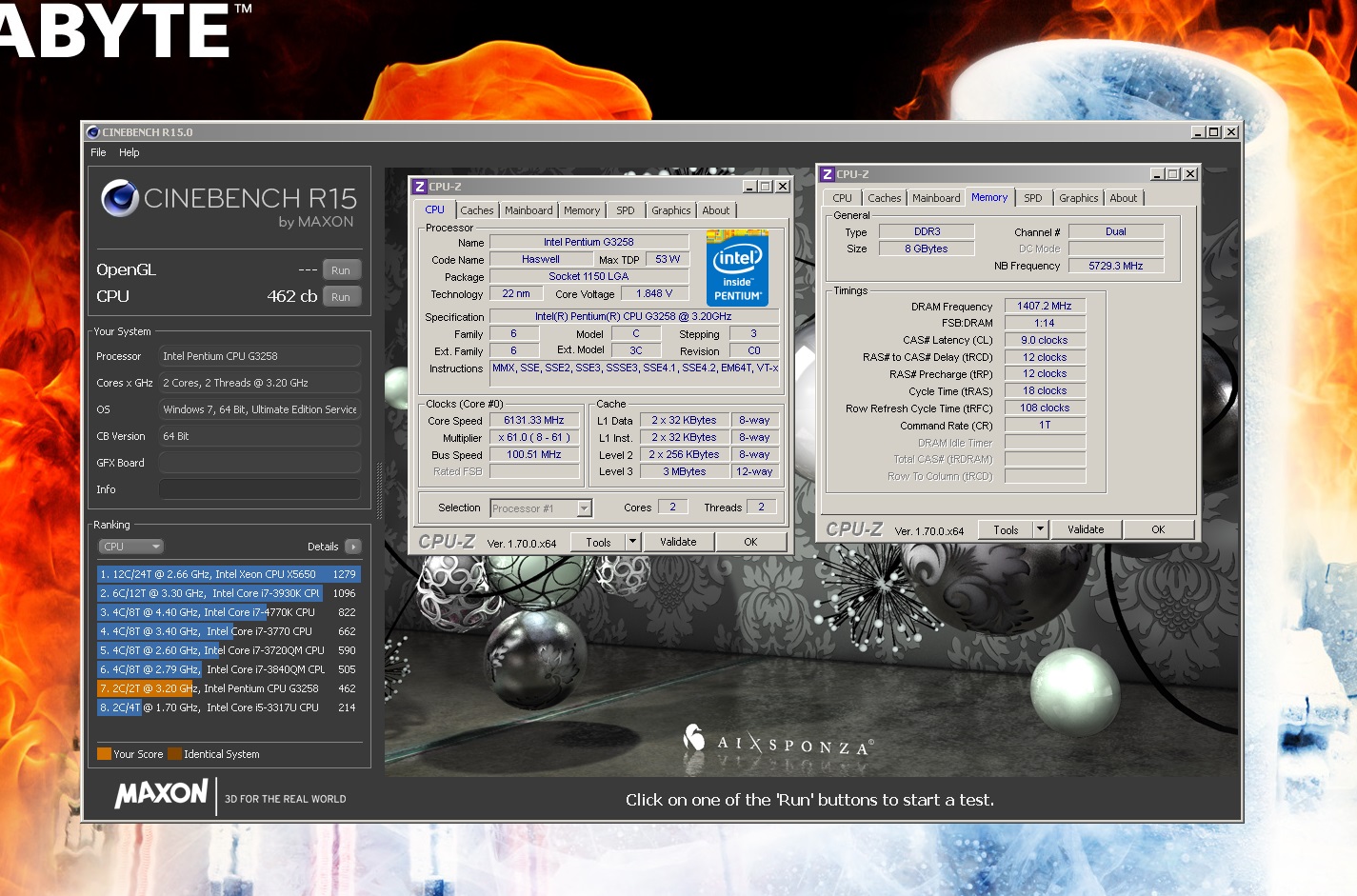Viewport: 1357px width, 896px height.
Task: Select Memory tab in right CPU-Z window
Action: 989,197
